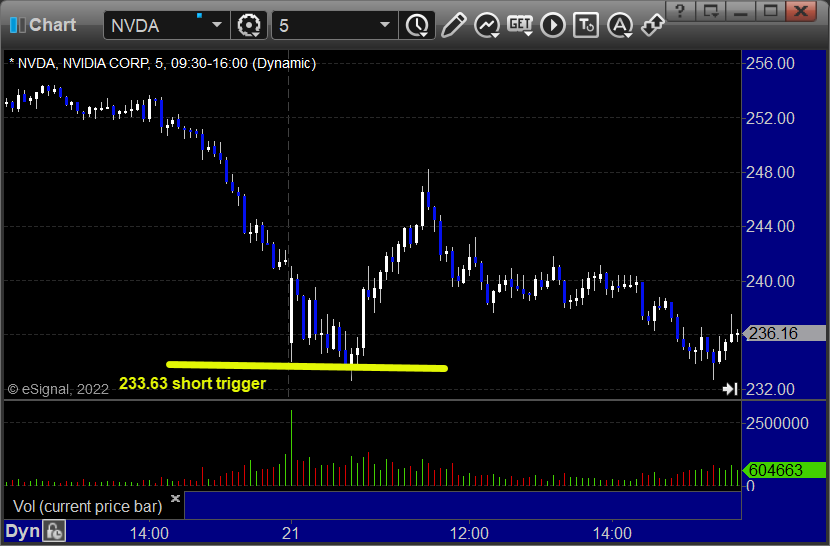This screenshot has height=546, width=830.
Task: Click the 252.00 price axis label
Action: [770, 118]
